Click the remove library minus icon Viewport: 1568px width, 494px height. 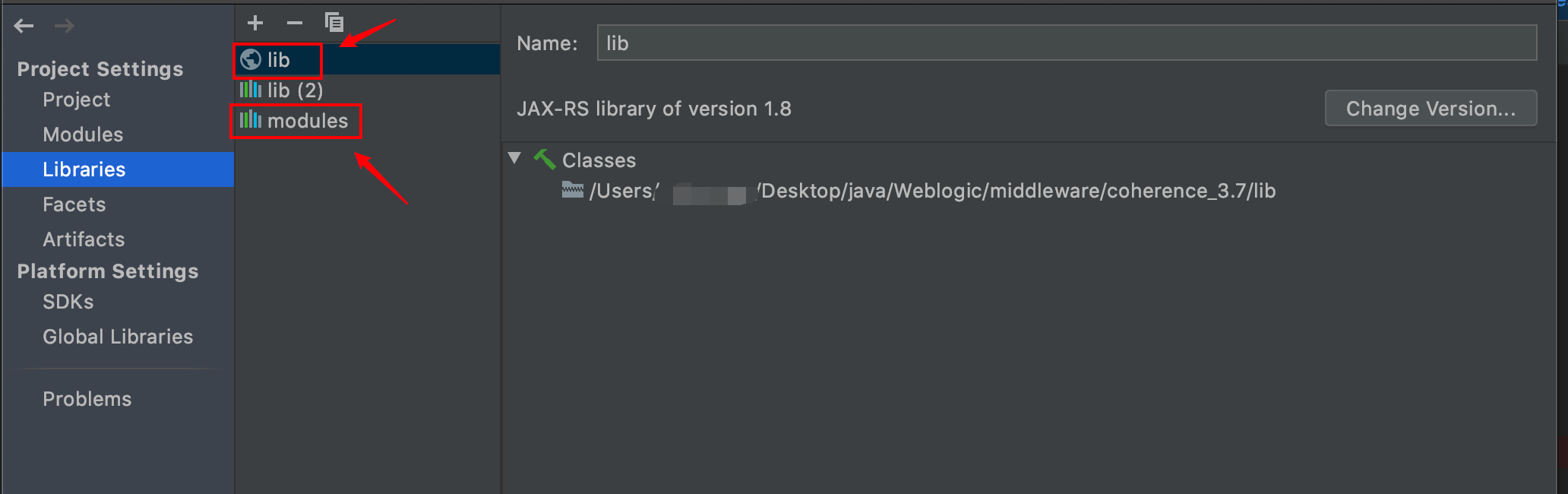click(295, 23)
